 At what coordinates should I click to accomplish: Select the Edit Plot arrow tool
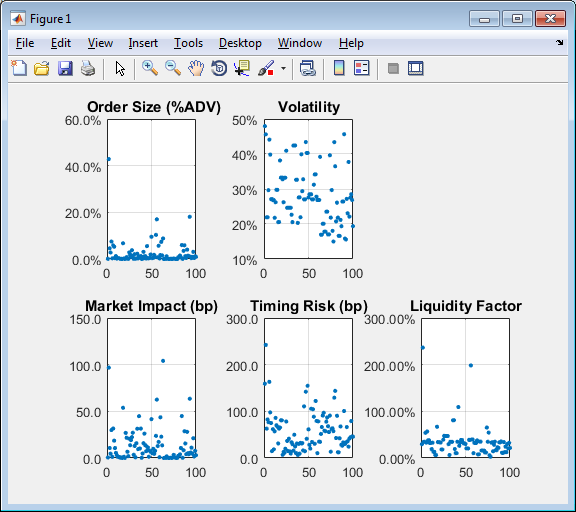pos(120,68)
